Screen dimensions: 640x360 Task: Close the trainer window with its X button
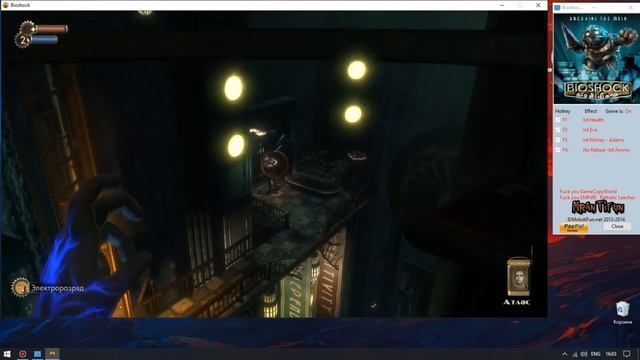coord(631,8)
